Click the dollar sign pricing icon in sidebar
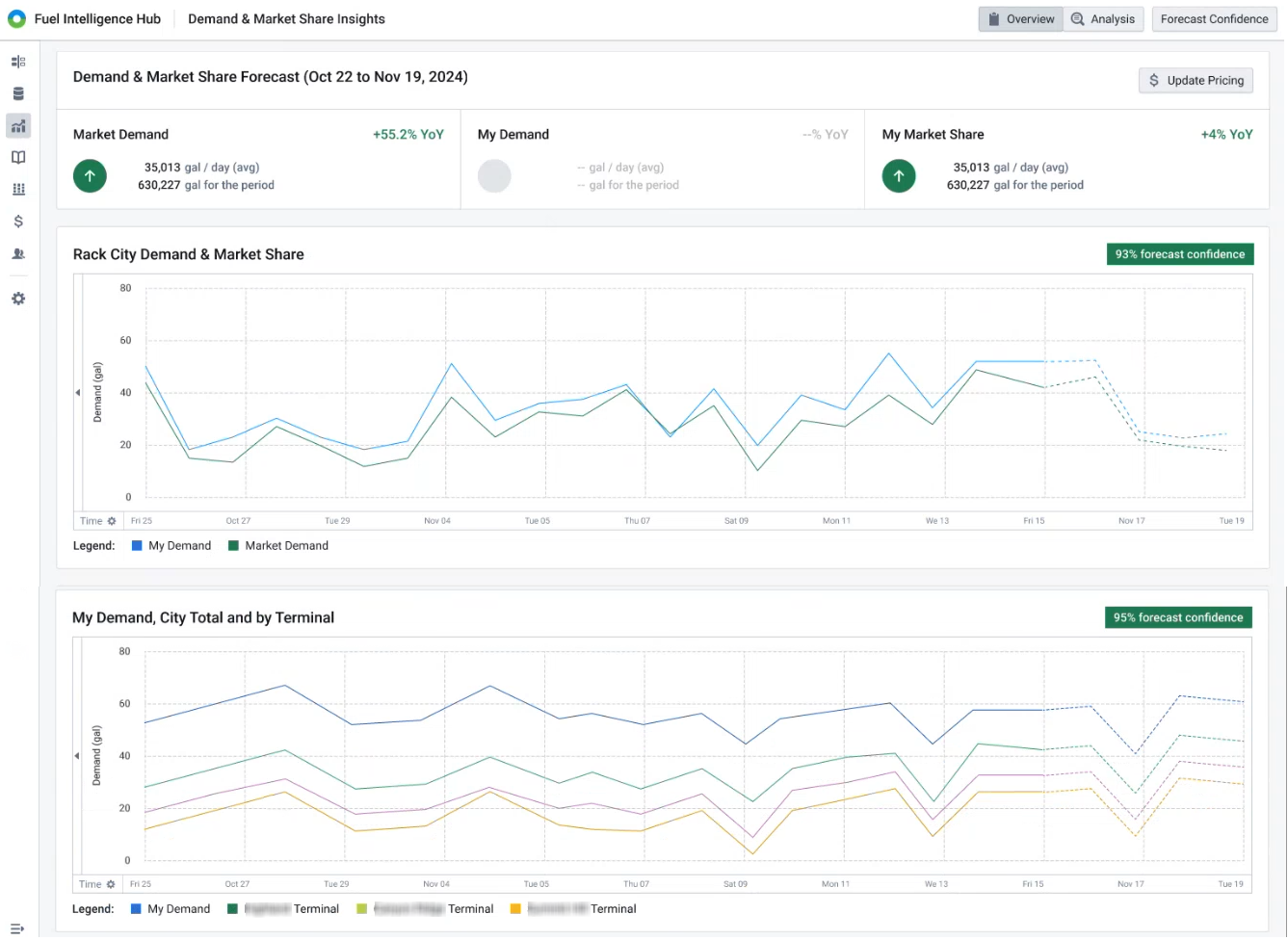1288x940 pixels. pos(18,222)
